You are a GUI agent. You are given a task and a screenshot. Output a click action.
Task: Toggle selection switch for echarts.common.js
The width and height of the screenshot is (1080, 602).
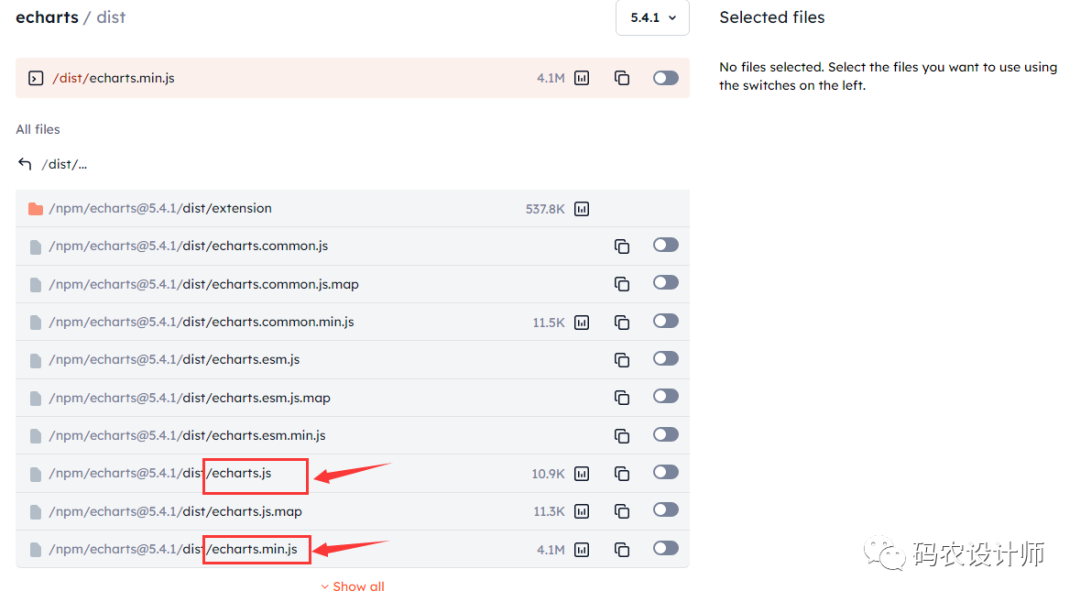[x=665, y=245]
